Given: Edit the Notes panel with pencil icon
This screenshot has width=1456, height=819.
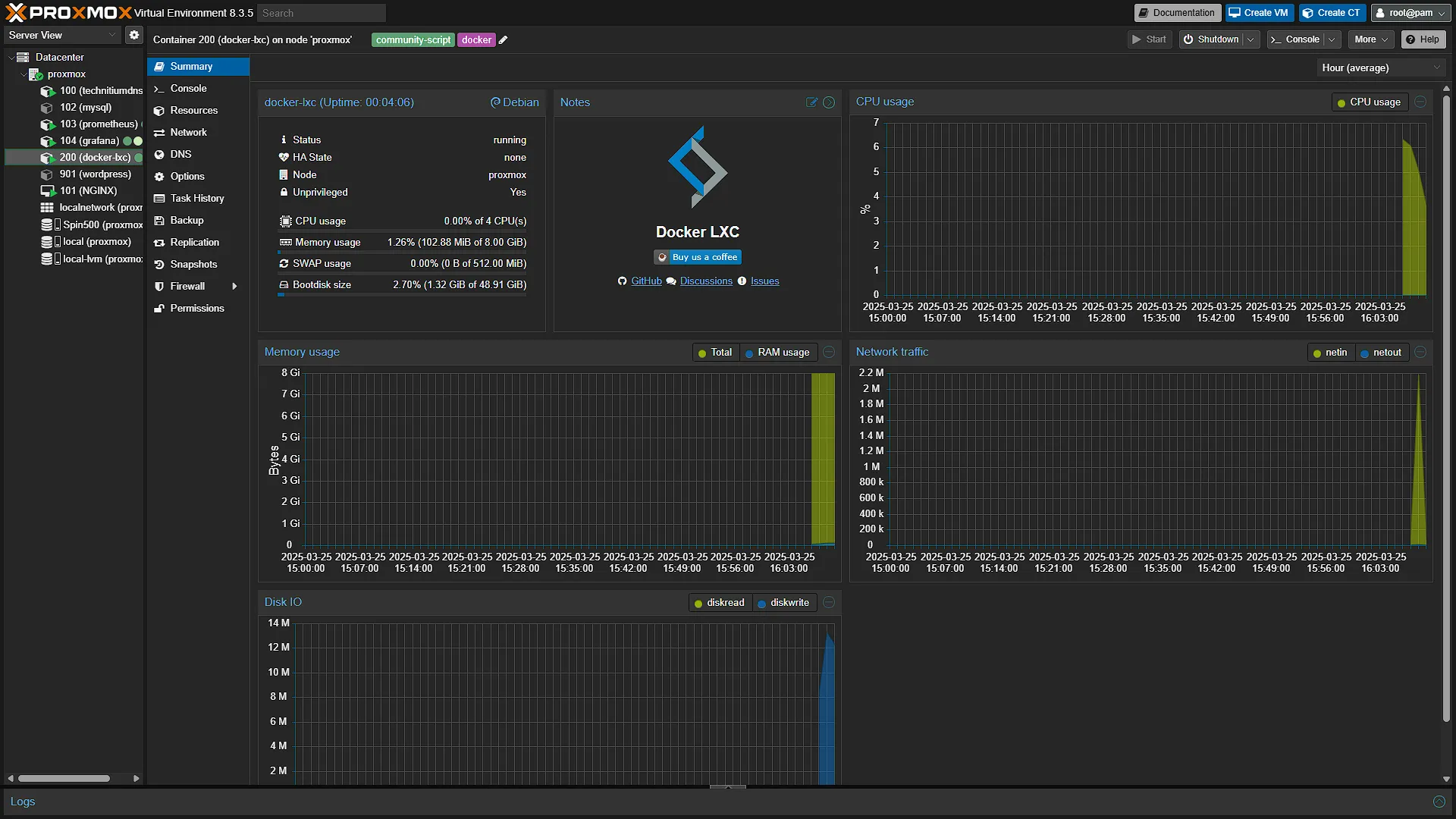Looking at the screenshot, I should [x=812, y=102].
